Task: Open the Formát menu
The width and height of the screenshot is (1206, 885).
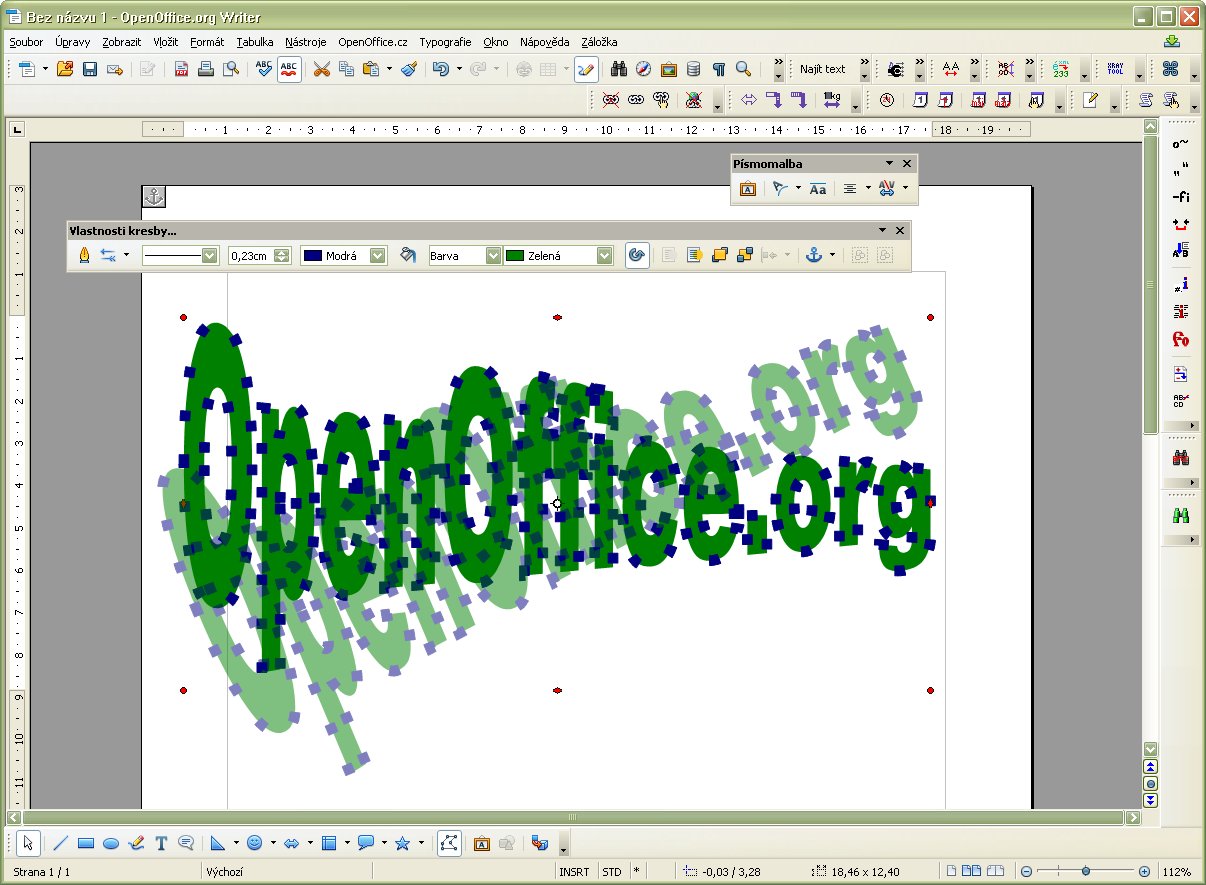Action: pos(207,42)
